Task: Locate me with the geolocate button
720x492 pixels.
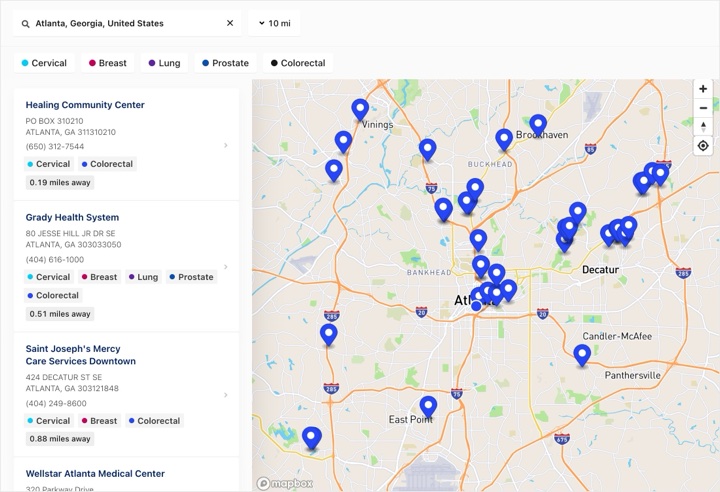Action: pyautogui.click(x=703, y=146)
